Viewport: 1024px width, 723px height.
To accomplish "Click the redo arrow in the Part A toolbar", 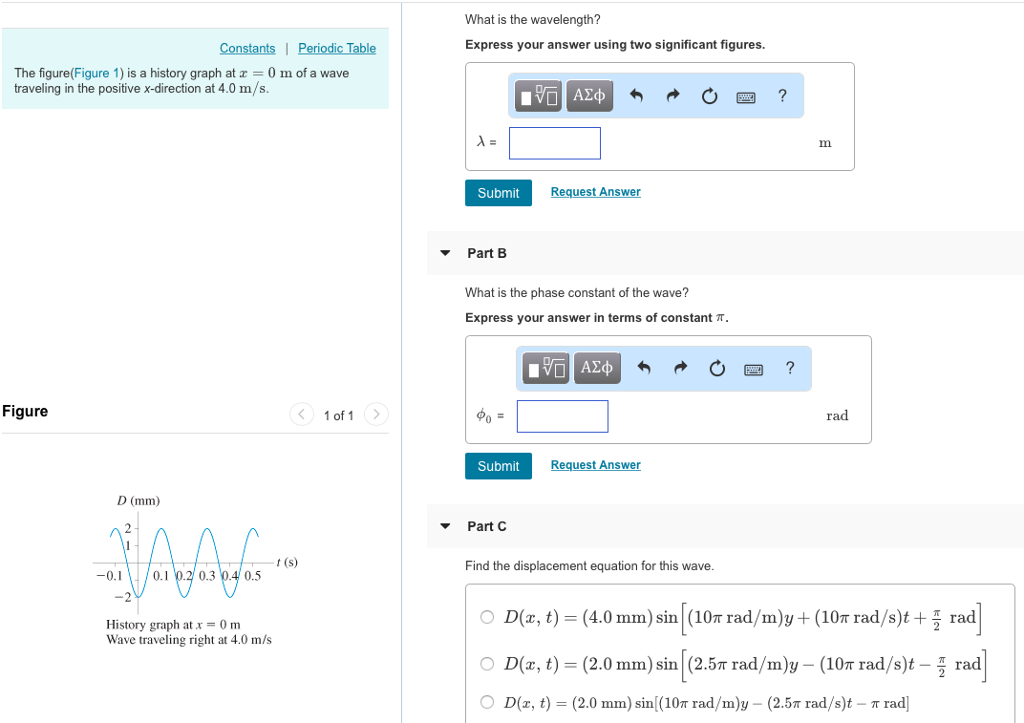I will pos(671,95).
